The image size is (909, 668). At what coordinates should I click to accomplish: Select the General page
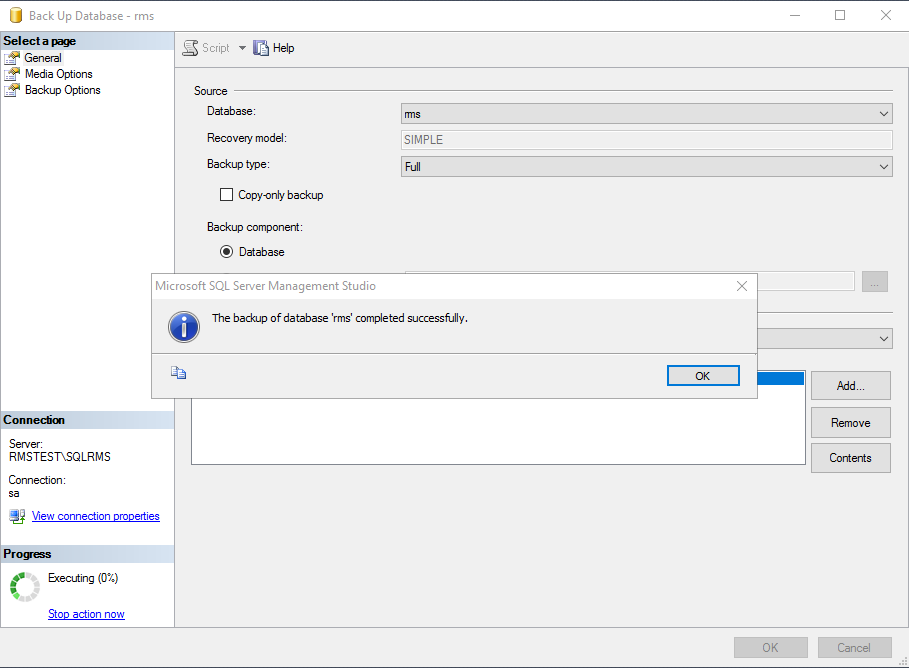[43, 58]
